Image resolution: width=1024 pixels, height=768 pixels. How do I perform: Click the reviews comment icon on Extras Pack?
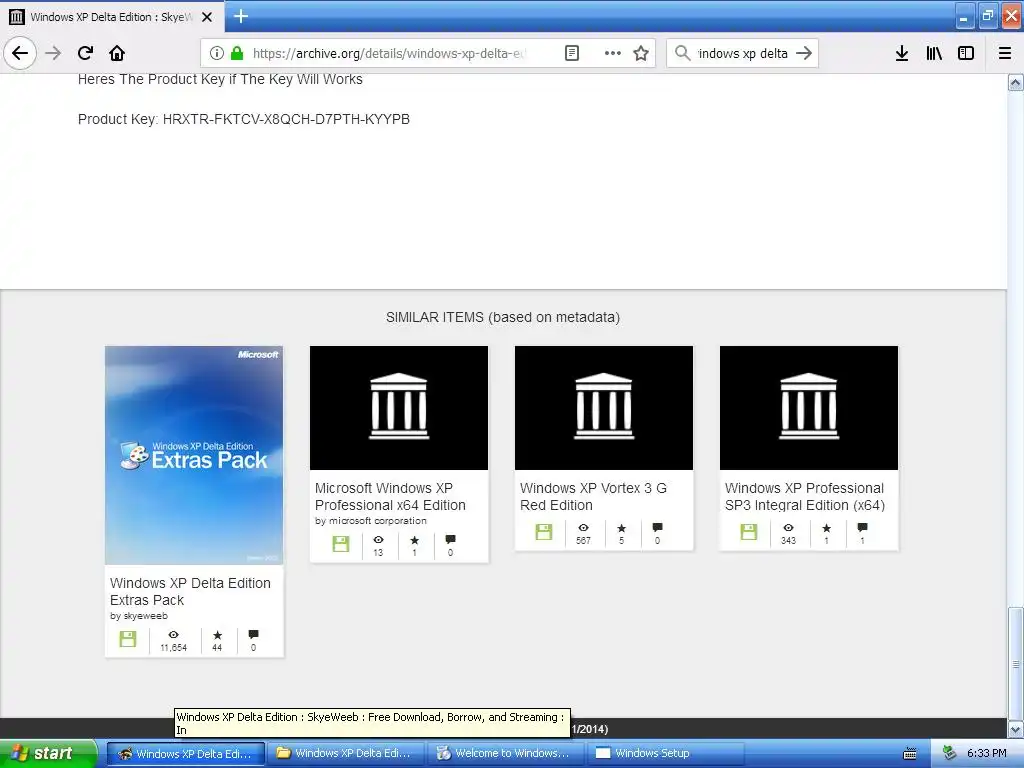coord(253,634)
